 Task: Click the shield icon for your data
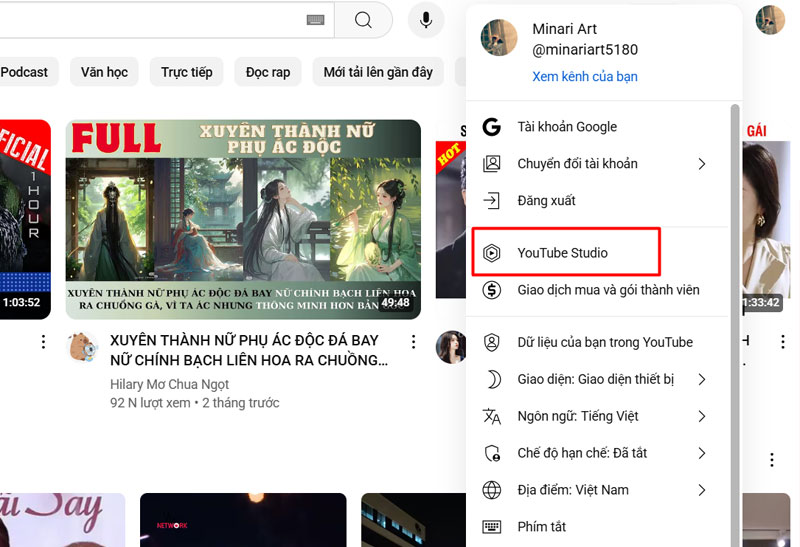click(x=492, y=342)
